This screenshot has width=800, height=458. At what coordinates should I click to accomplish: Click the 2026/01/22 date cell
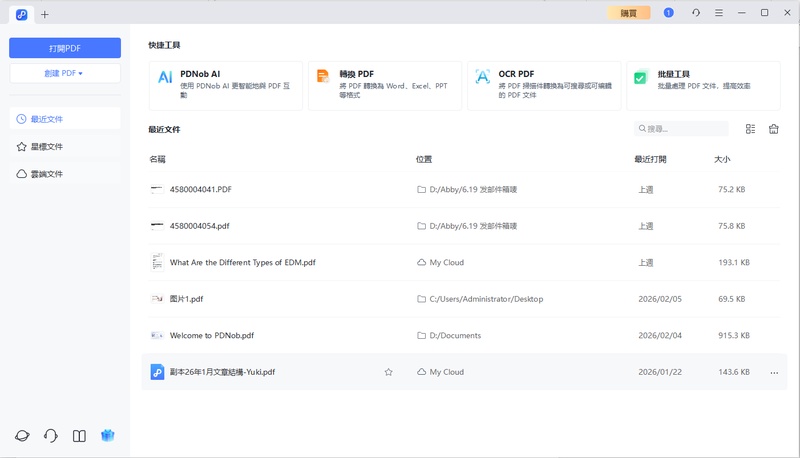[x=660, y=372]
